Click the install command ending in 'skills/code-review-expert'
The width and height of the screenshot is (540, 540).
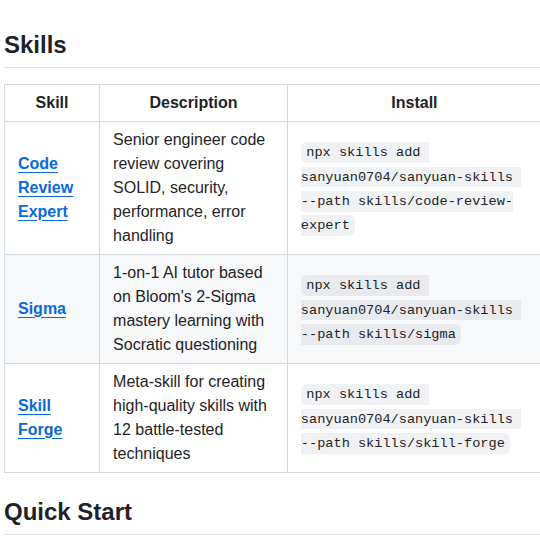pyautogui.click(x=411, y=189)
